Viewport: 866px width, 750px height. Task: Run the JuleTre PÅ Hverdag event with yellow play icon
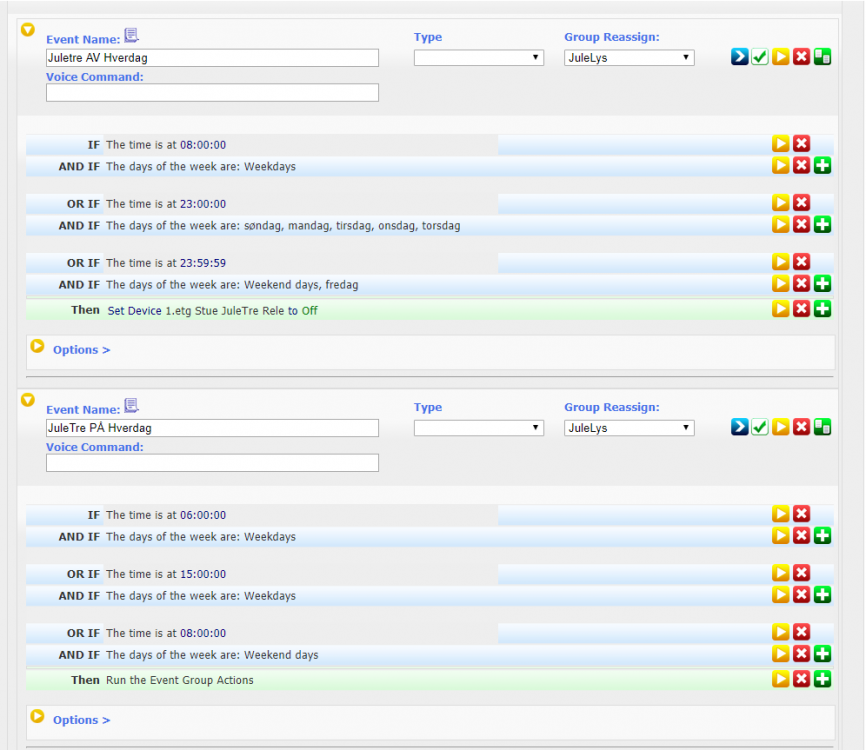pyautogui.click(x=781, y=427)
